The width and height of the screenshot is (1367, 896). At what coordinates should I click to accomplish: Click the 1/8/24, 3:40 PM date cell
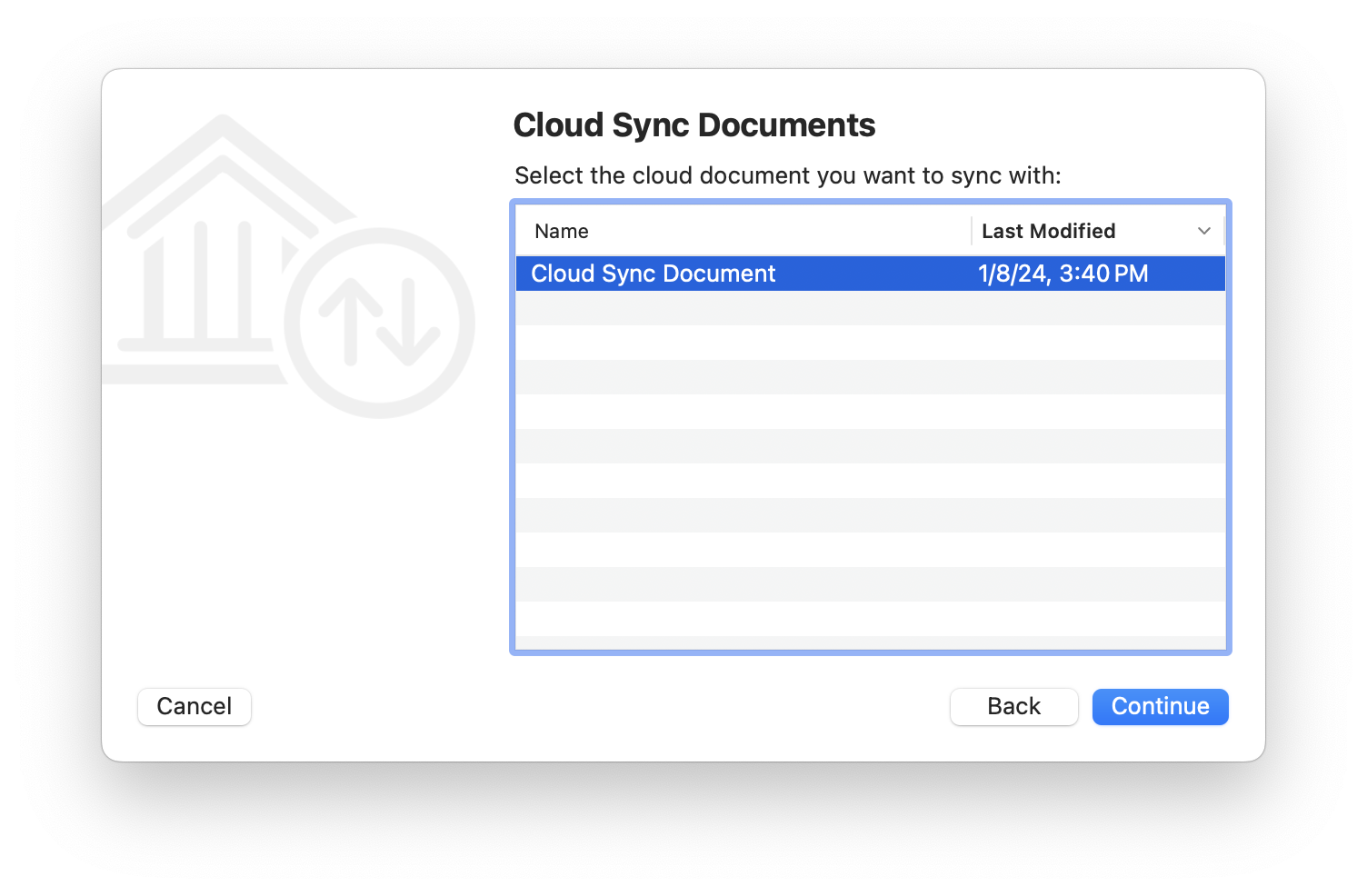pyautogui.click(x=1063, y=274)
